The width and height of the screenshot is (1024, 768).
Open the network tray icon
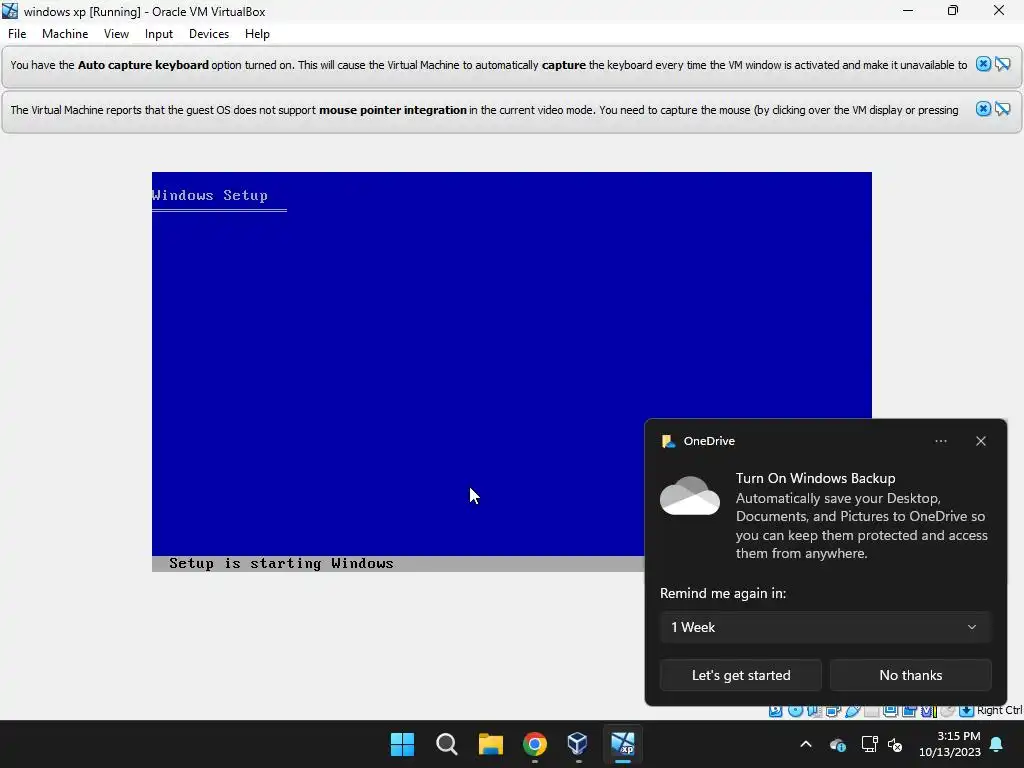pos(869,744)
